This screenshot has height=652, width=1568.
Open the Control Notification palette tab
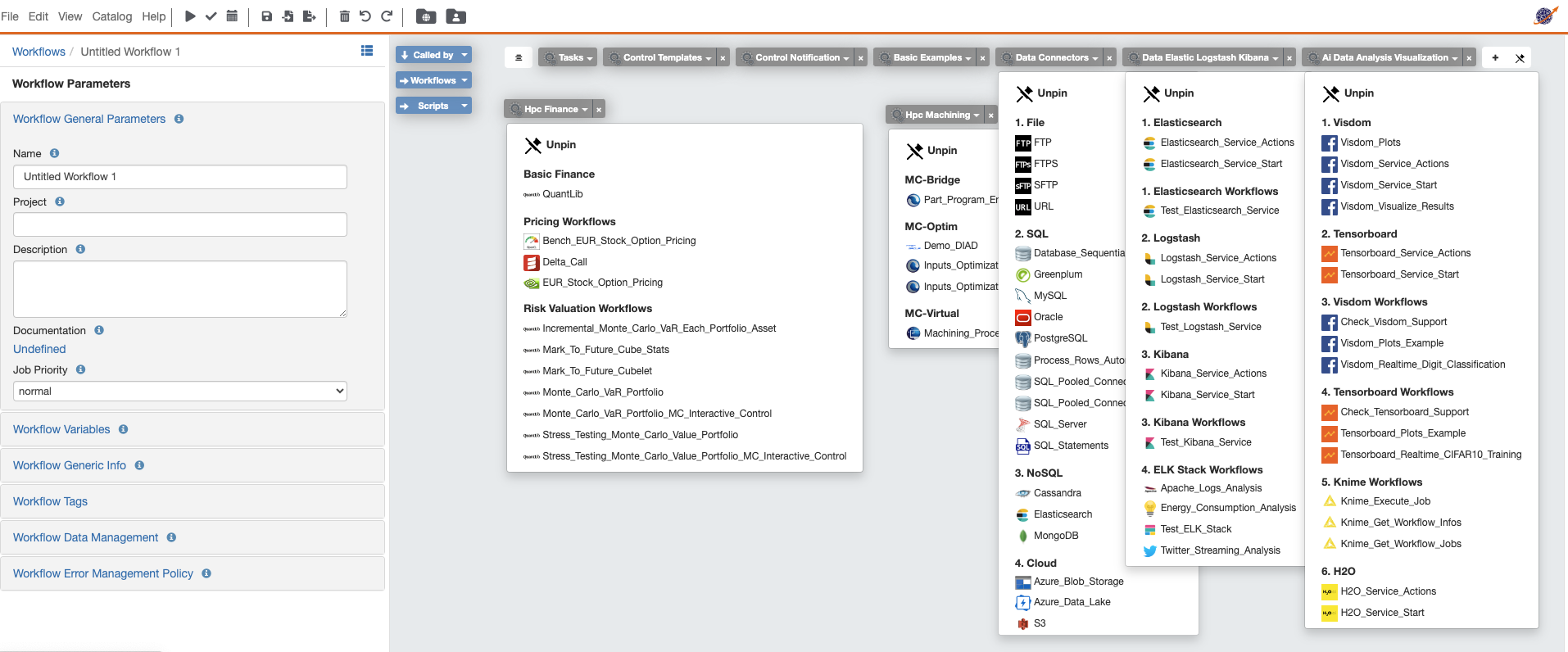tap(795, 57)
